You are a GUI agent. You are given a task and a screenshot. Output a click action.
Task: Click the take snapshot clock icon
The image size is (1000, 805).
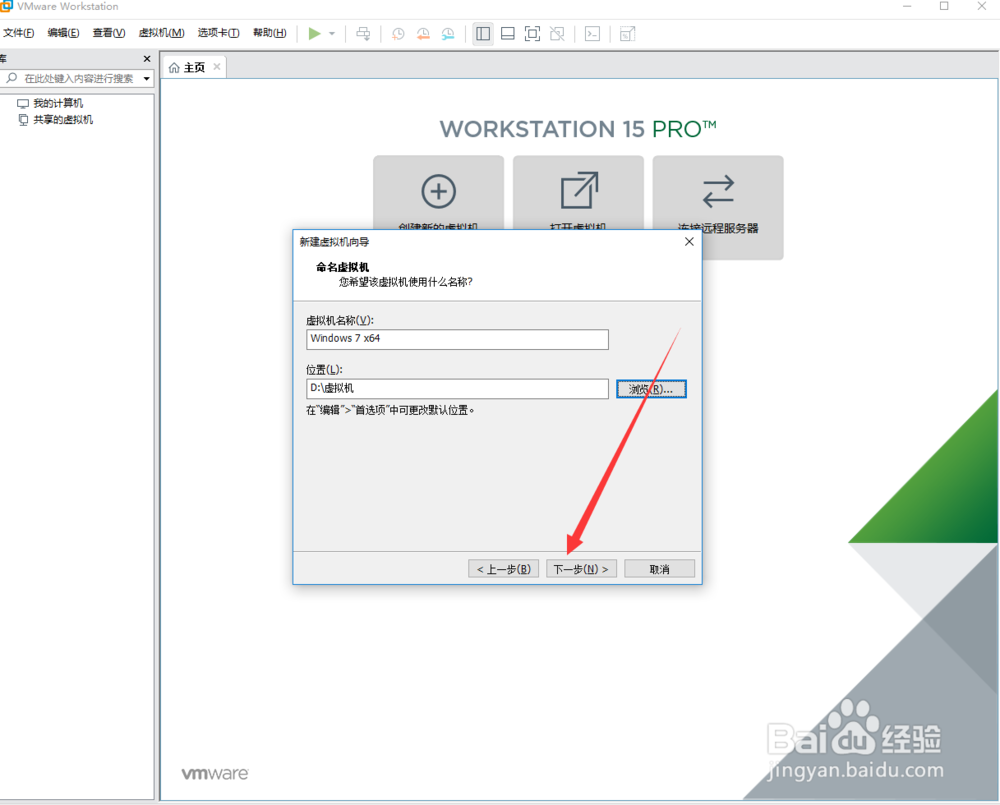pyautogui.click(x=398, y=34)
